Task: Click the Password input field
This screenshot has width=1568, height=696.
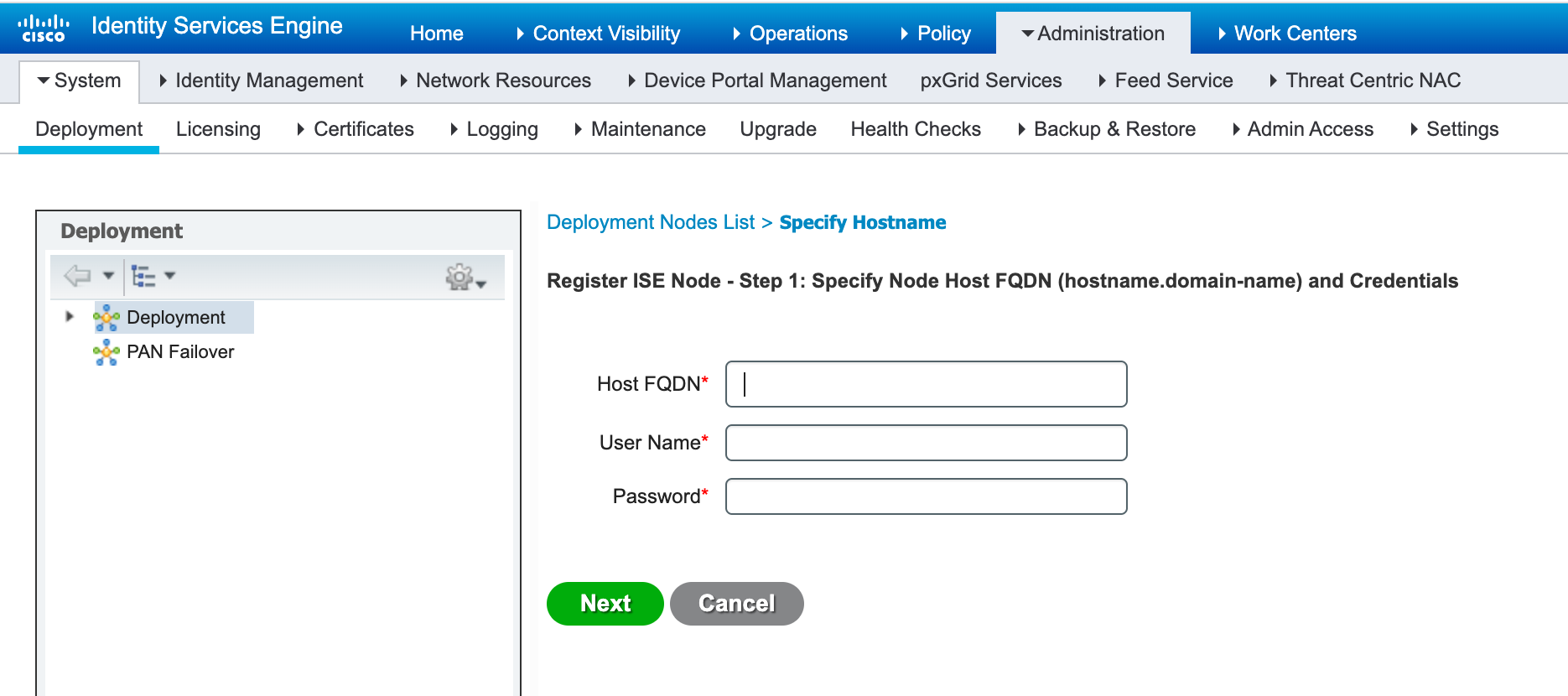Action: 926,496
